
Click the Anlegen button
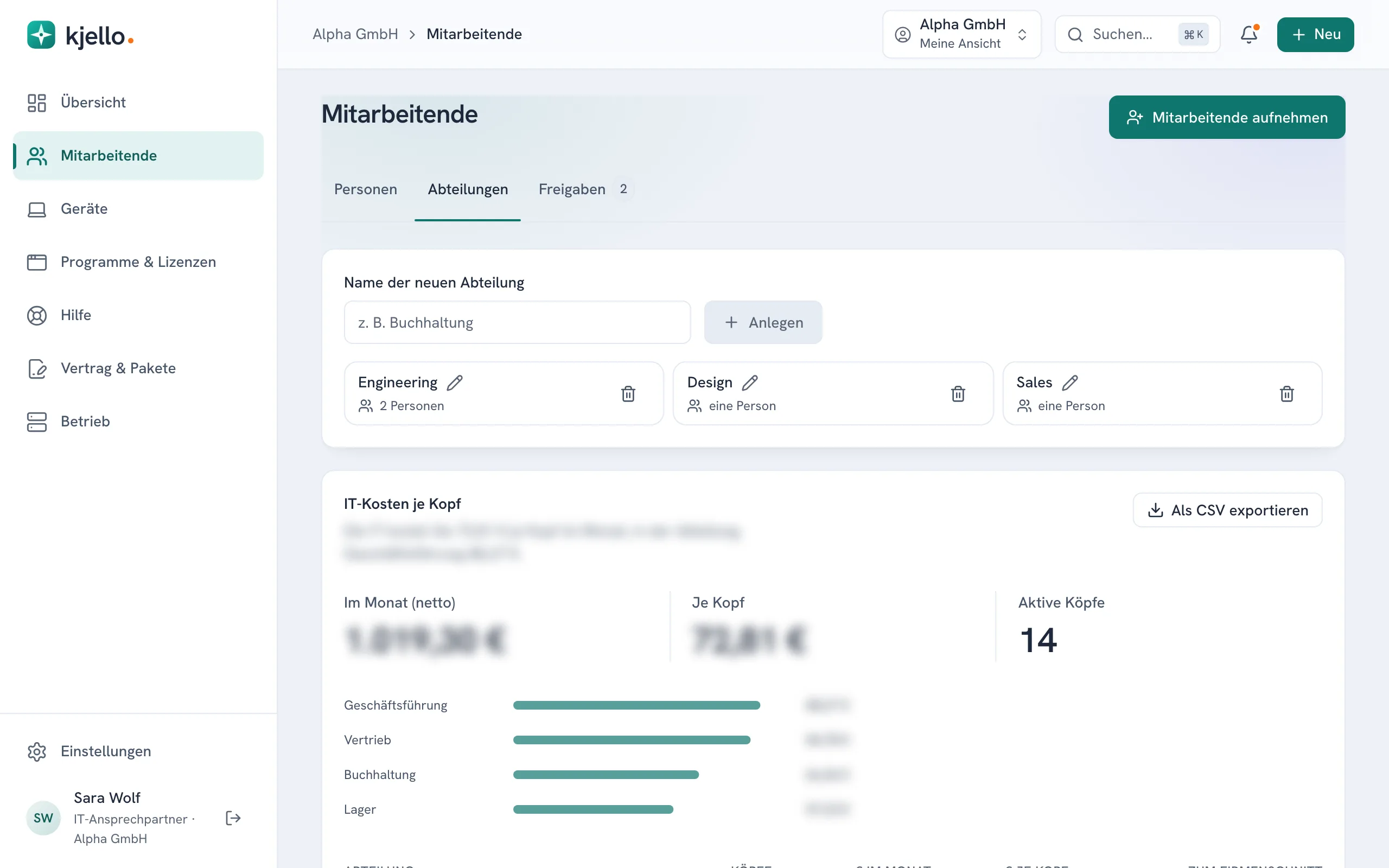[x=763, y=323]
